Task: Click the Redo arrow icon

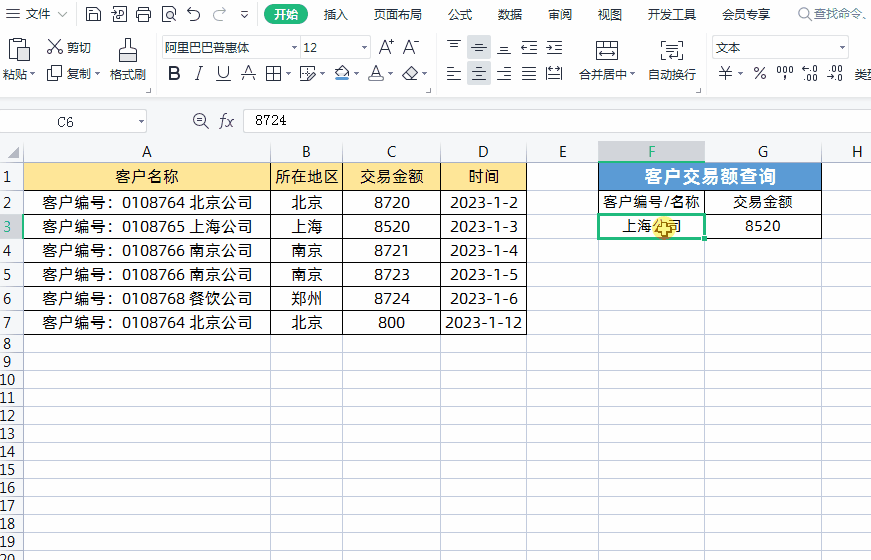Action: pos(219,14)
